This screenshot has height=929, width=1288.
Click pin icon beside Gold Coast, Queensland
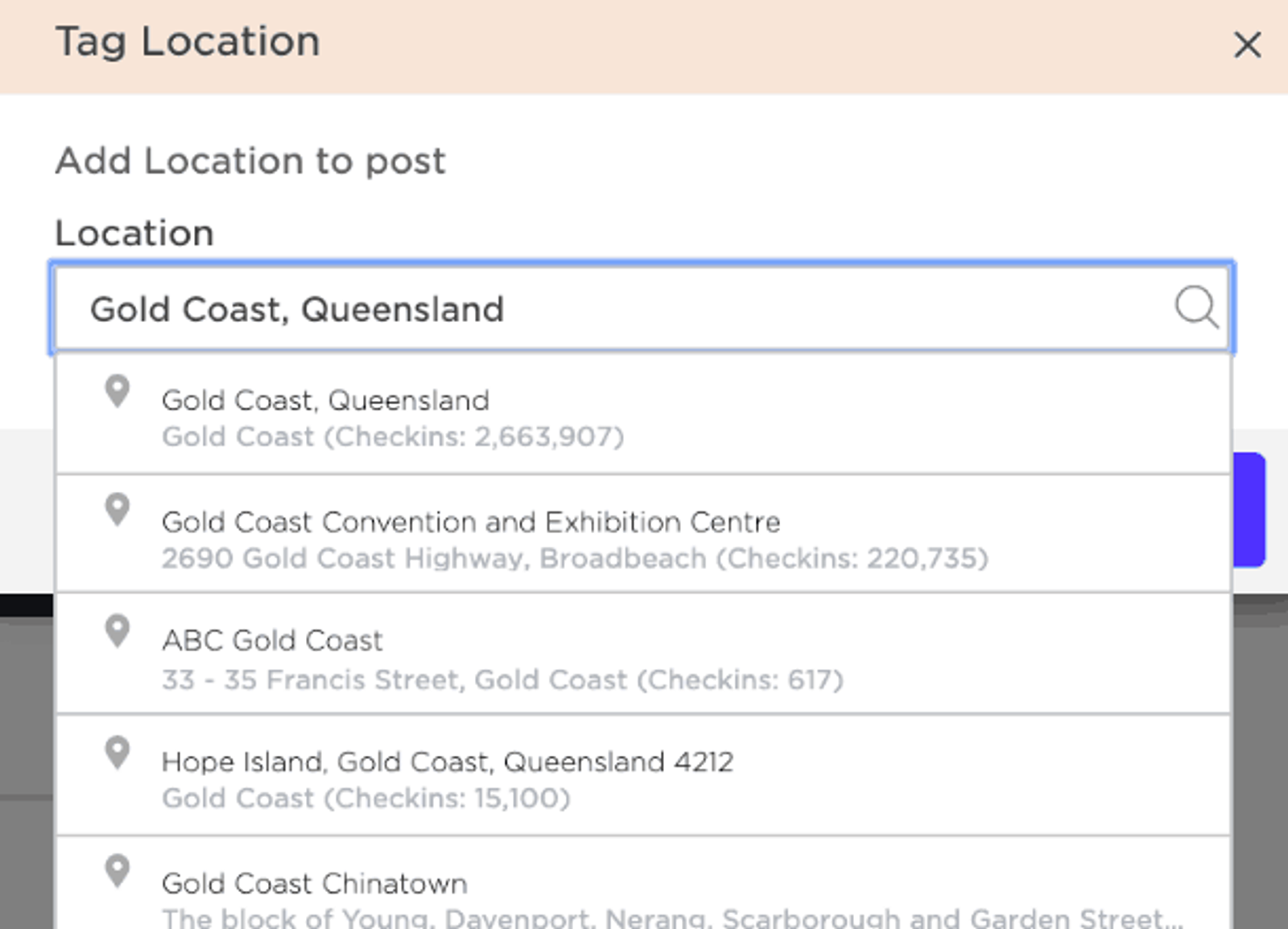(118, 392)
